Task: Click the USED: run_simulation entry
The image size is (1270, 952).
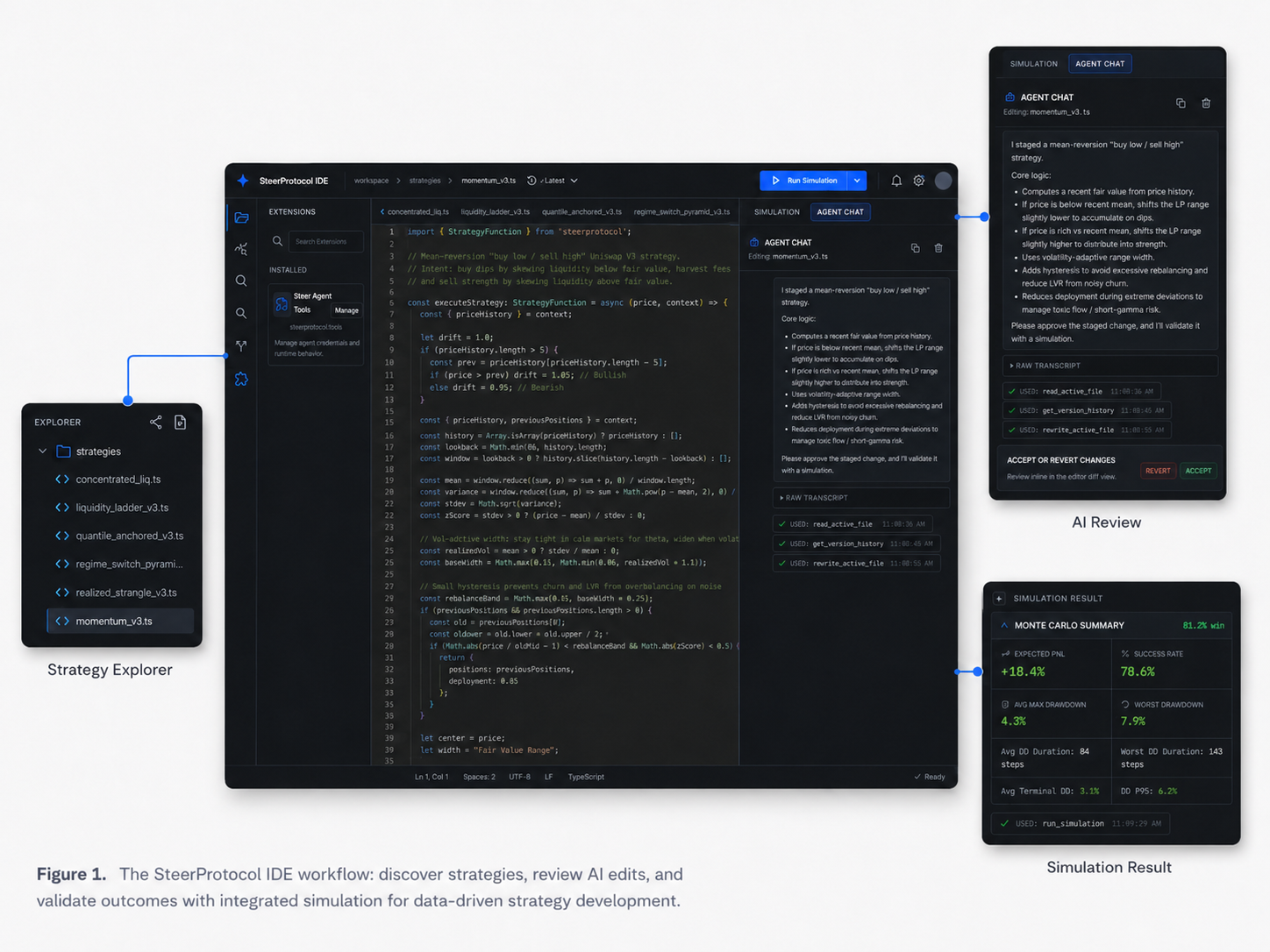Action: (1081, 823)
